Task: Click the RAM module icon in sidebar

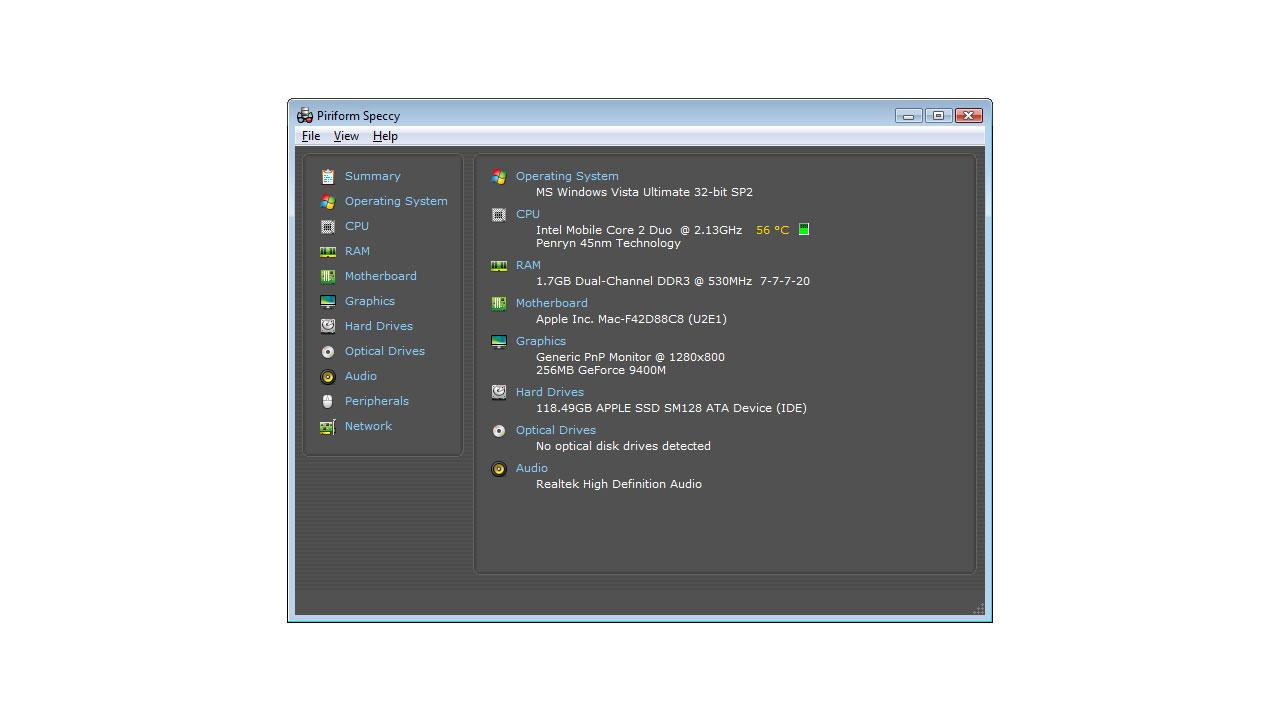Action: [x=327, y=251]
